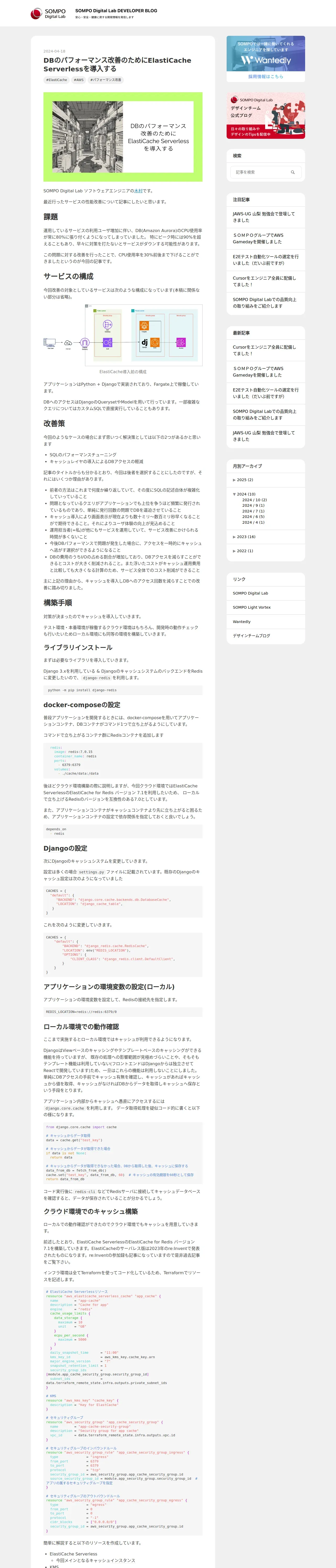336x1568 pixels.
Task: Click the 課題 section heading
Action: tap(51, 217)
